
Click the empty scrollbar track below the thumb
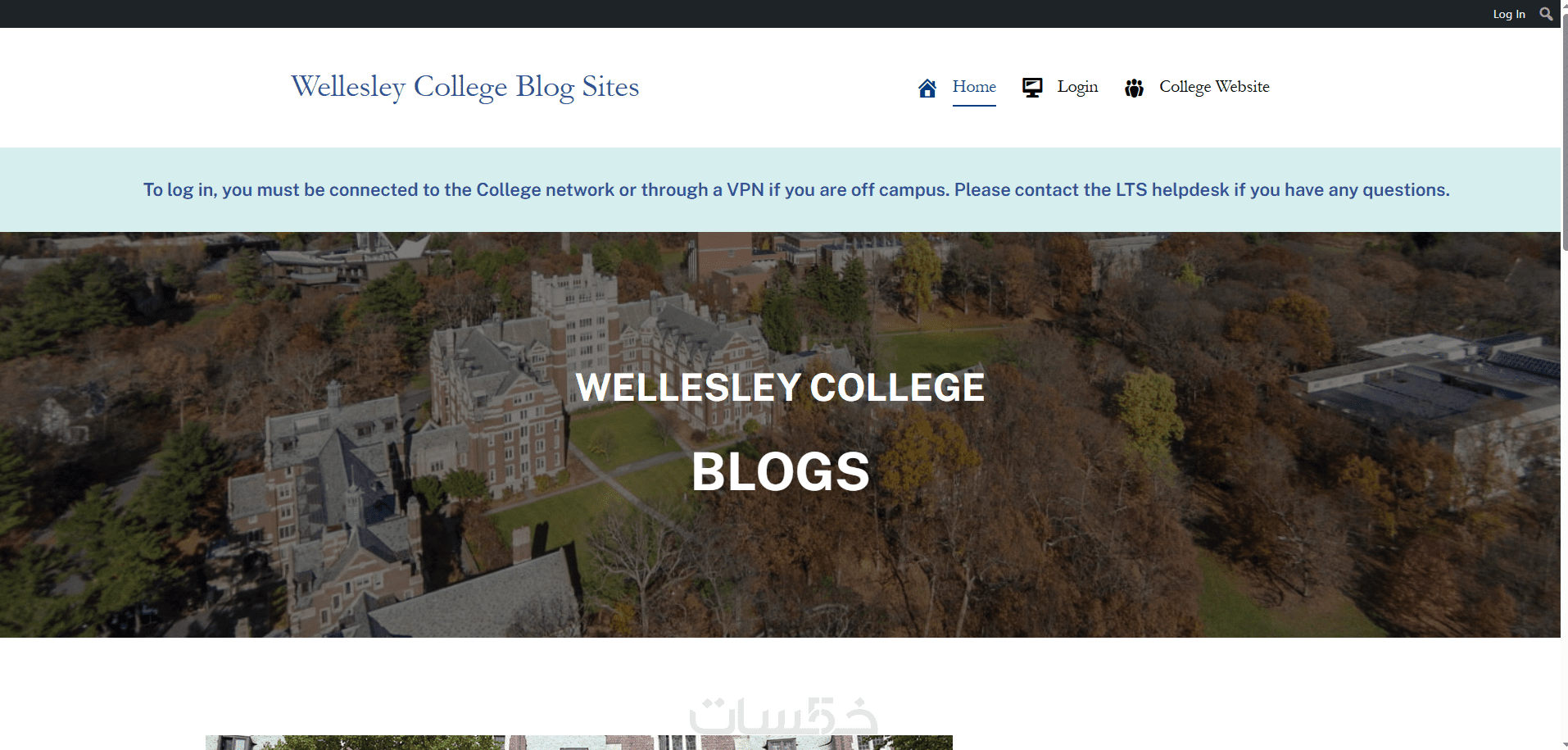click(1564, 492)
